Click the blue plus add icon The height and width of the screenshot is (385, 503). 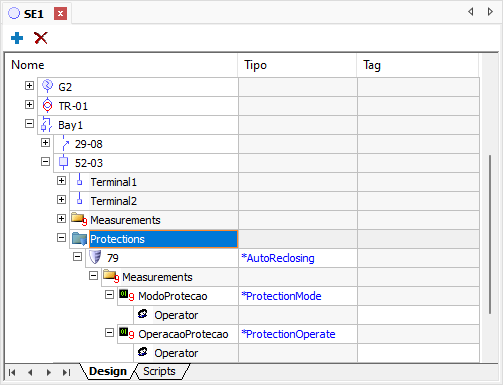pyautogui.click(x=17, y=38)
